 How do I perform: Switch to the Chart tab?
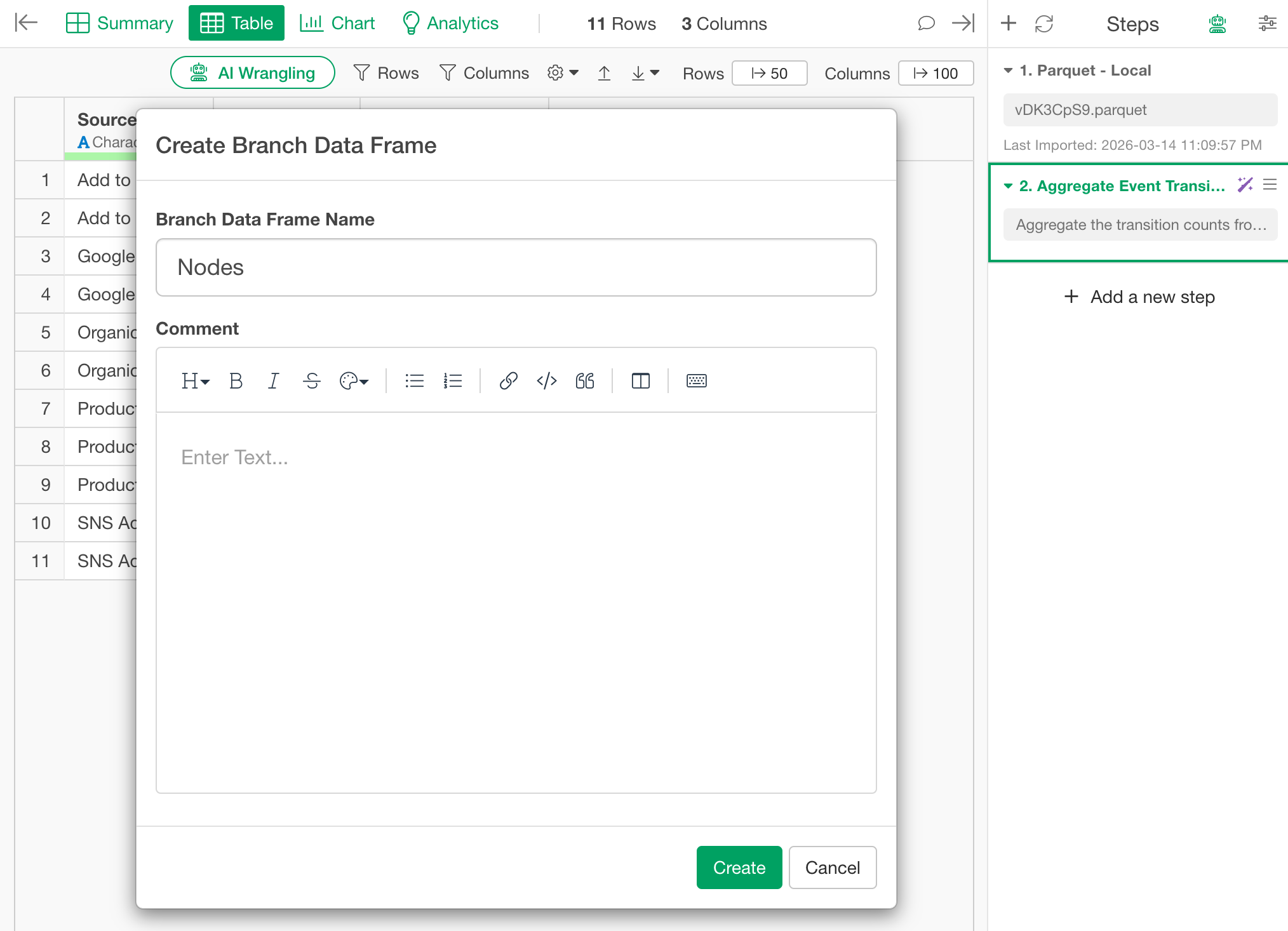click(337, 23)
